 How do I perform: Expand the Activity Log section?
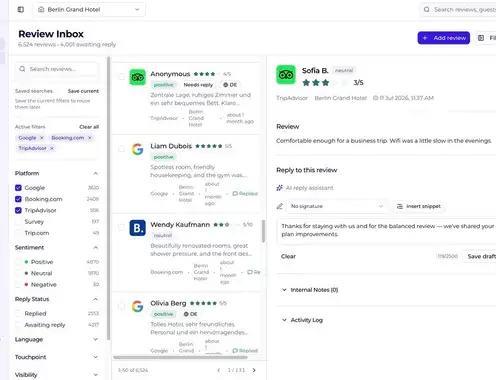point(302,320)
